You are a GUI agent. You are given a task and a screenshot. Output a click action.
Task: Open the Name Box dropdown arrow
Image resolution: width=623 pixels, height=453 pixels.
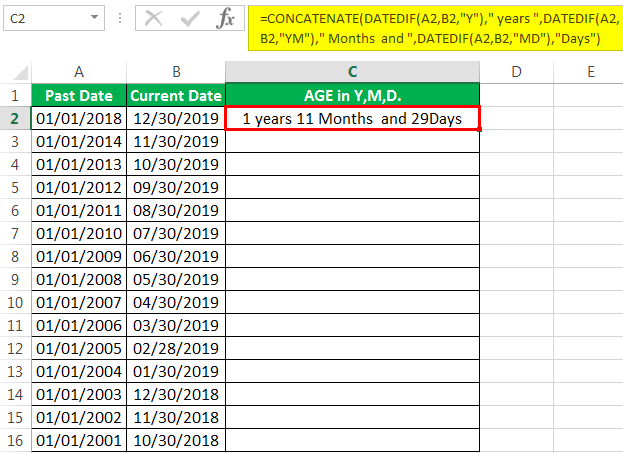pyautogui.click(x=94, y=17)
